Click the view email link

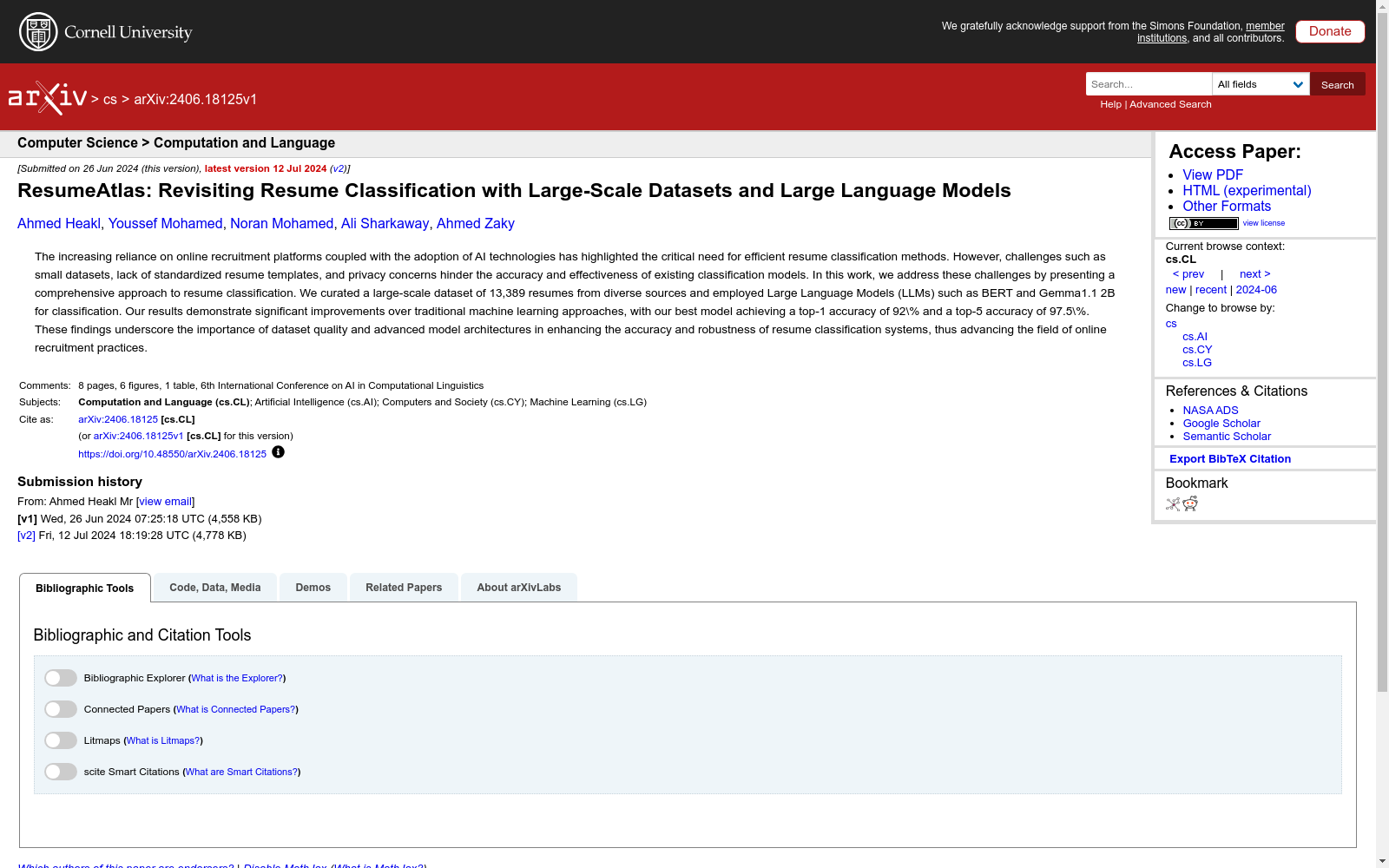pos(165,502)
